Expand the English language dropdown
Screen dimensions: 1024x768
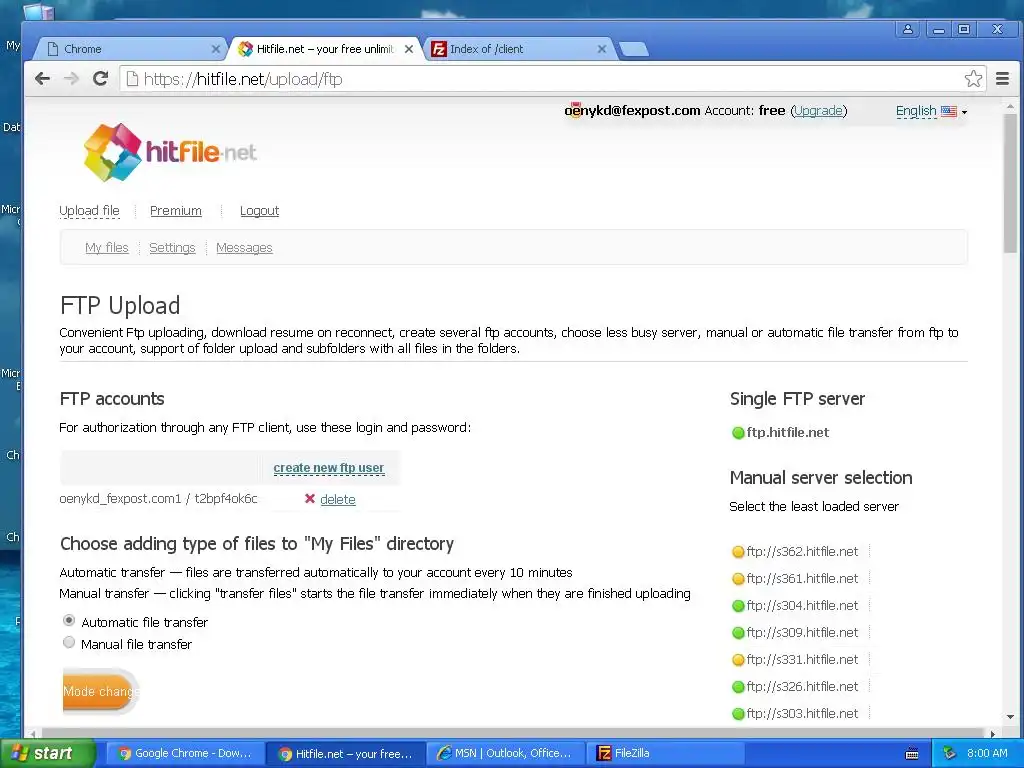coord(931,111)
